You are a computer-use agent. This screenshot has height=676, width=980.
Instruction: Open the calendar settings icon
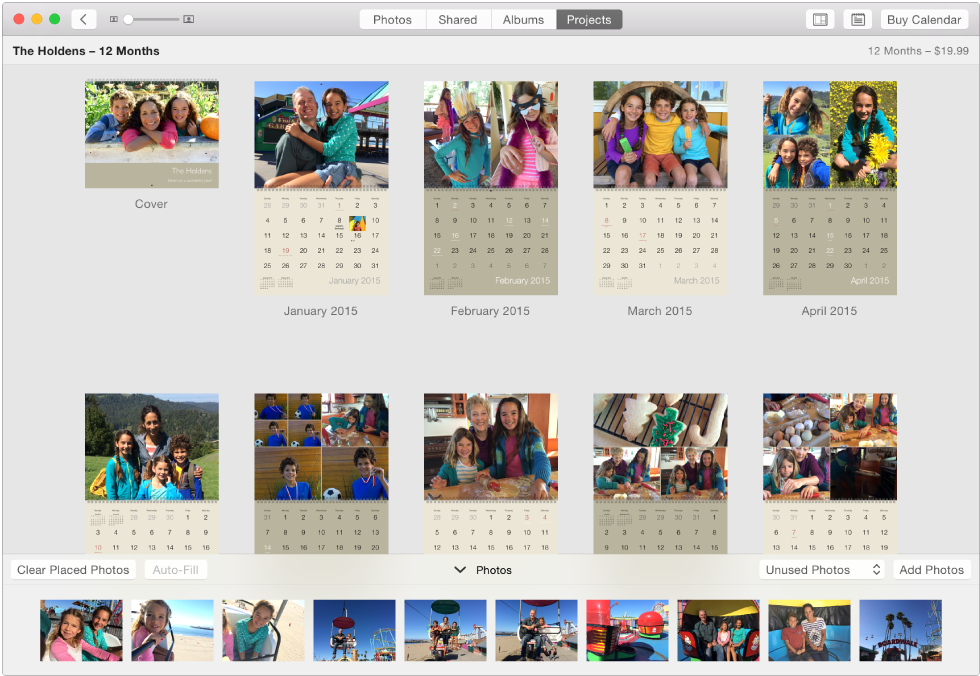click(x=858, y=19)
